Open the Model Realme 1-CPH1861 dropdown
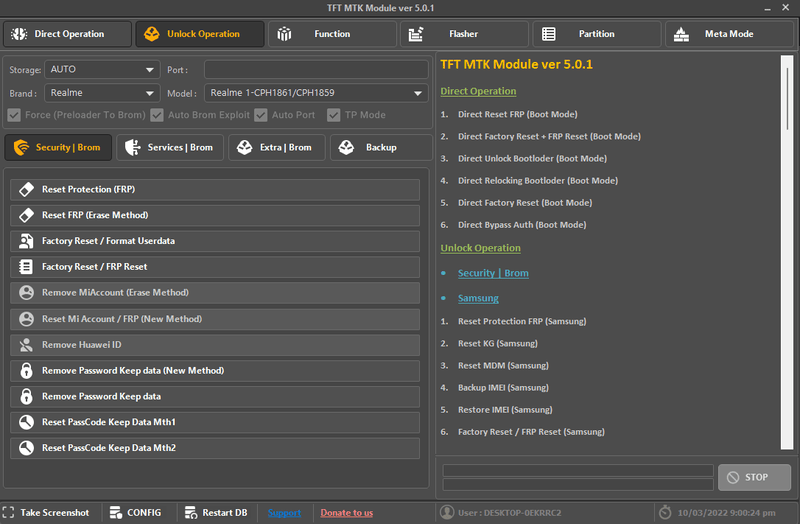 pyautogui.click(x=316, y=93)
